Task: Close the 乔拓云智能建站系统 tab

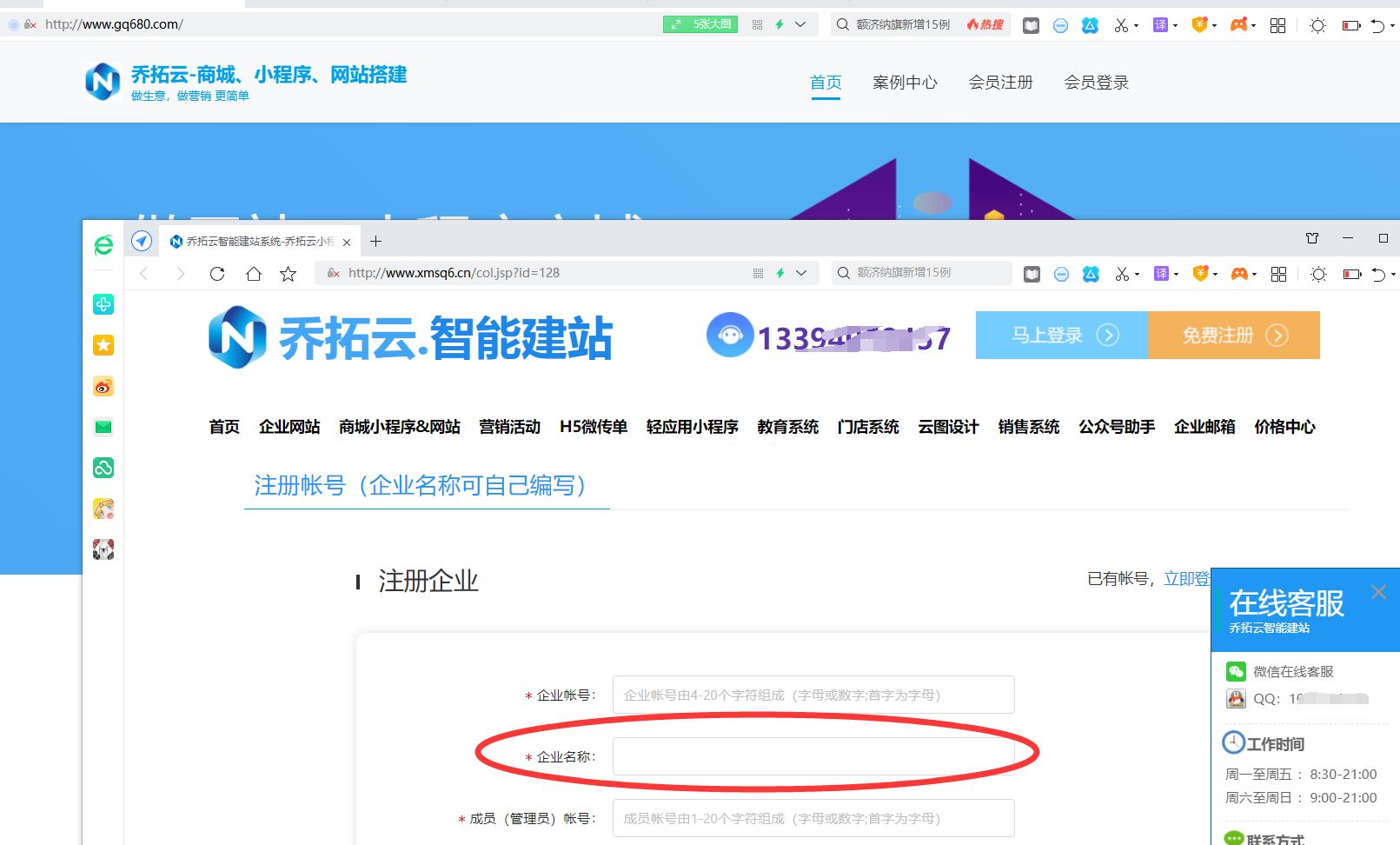Action: pyautogui.click(x=347, y=242)
